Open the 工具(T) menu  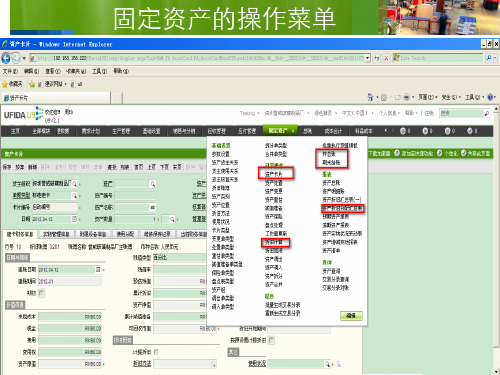pos(100,71)
